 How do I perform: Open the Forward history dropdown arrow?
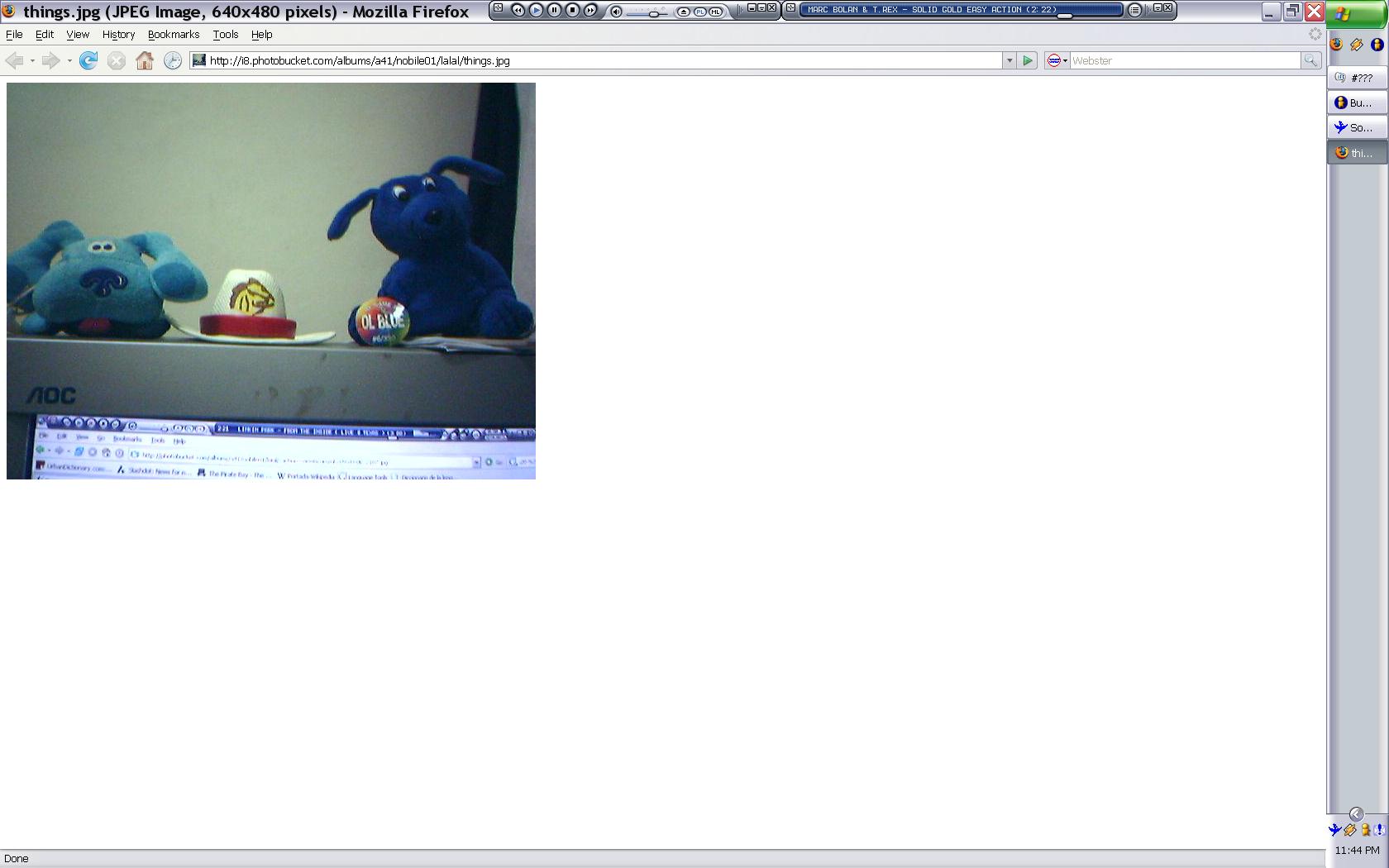pyautogui.click(x=69, y=60)
